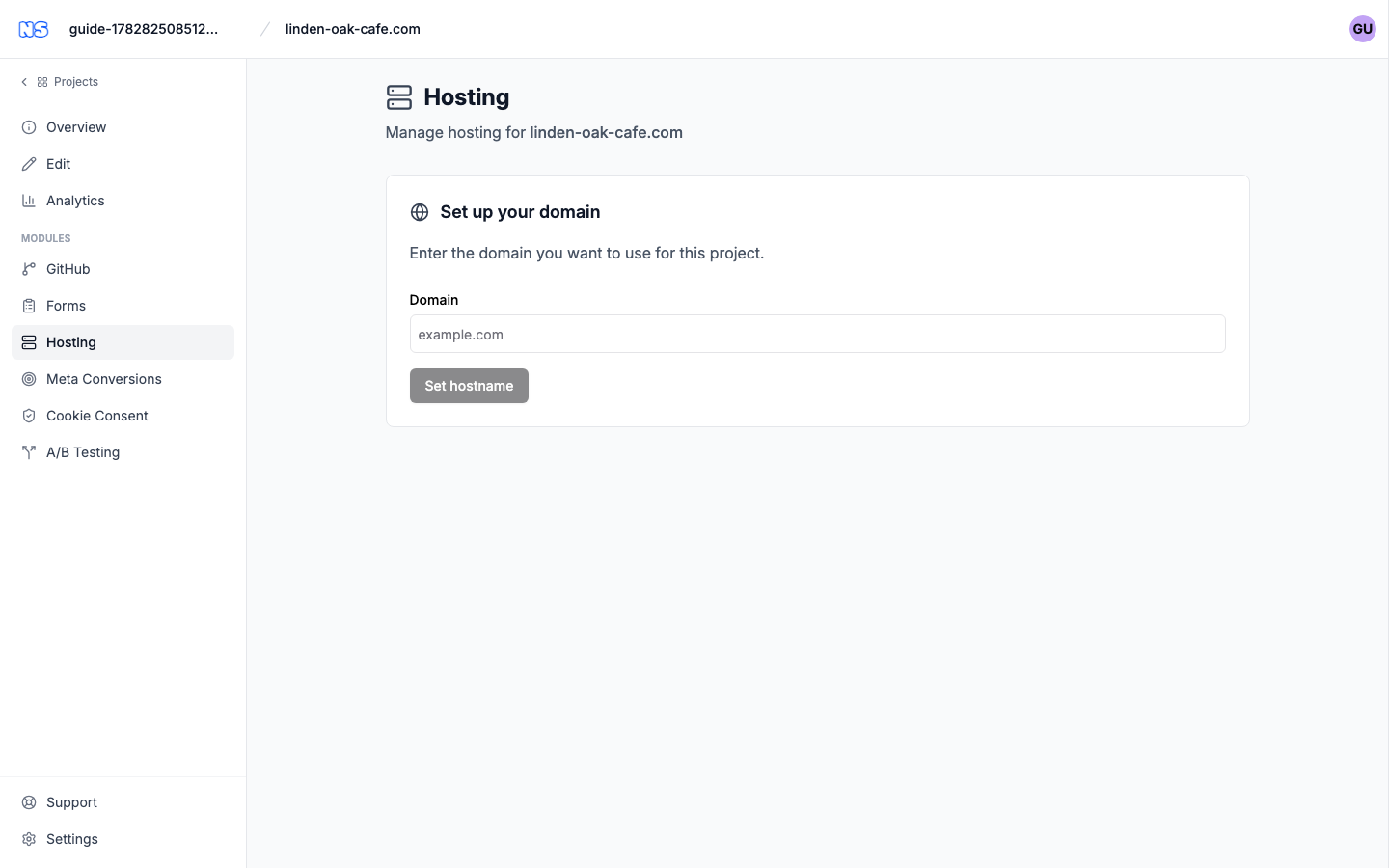Viewport: 1389px width, 868px height.
Task: Select the Hosting sidebar item
Action: (123, 342)
